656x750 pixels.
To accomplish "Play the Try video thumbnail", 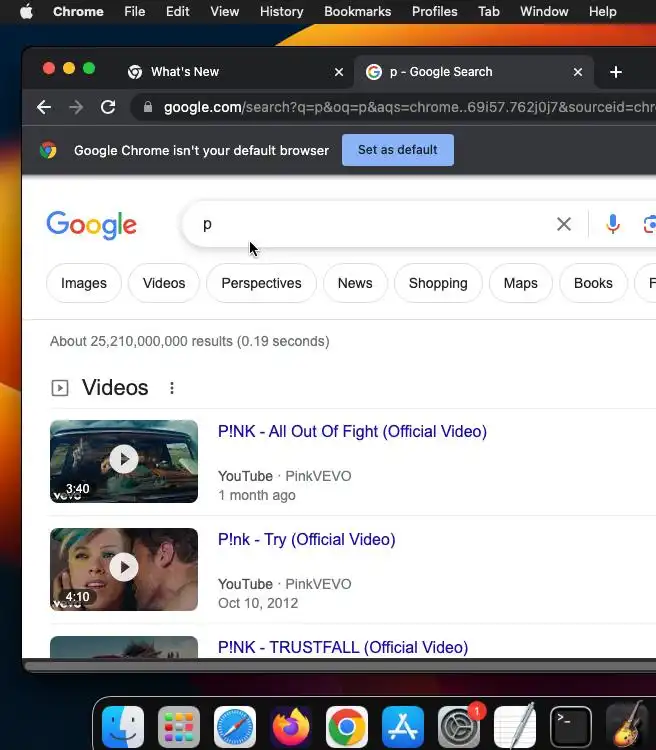I will [124, 569].
